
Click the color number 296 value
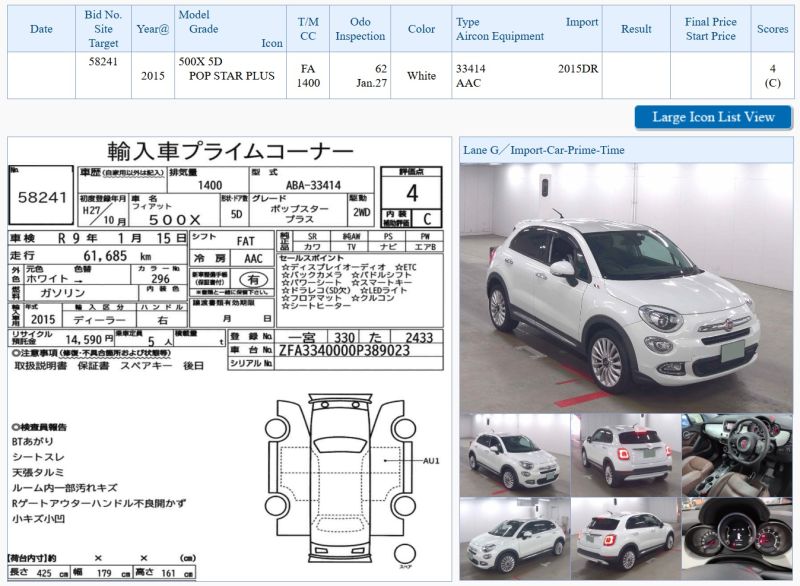click(x=160, y=278)
